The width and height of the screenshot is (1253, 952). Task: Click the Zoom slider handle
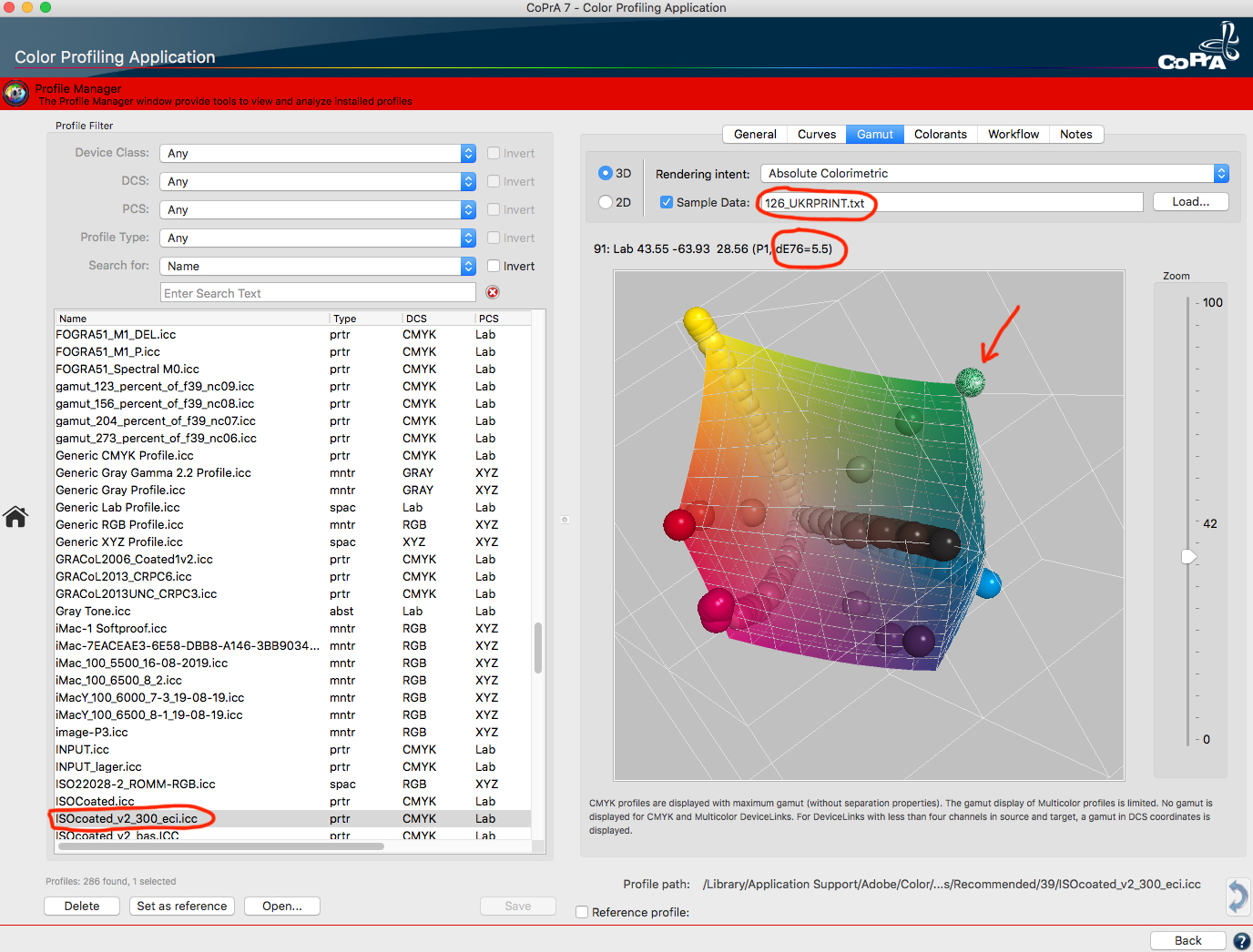[x=1188, y=556]
